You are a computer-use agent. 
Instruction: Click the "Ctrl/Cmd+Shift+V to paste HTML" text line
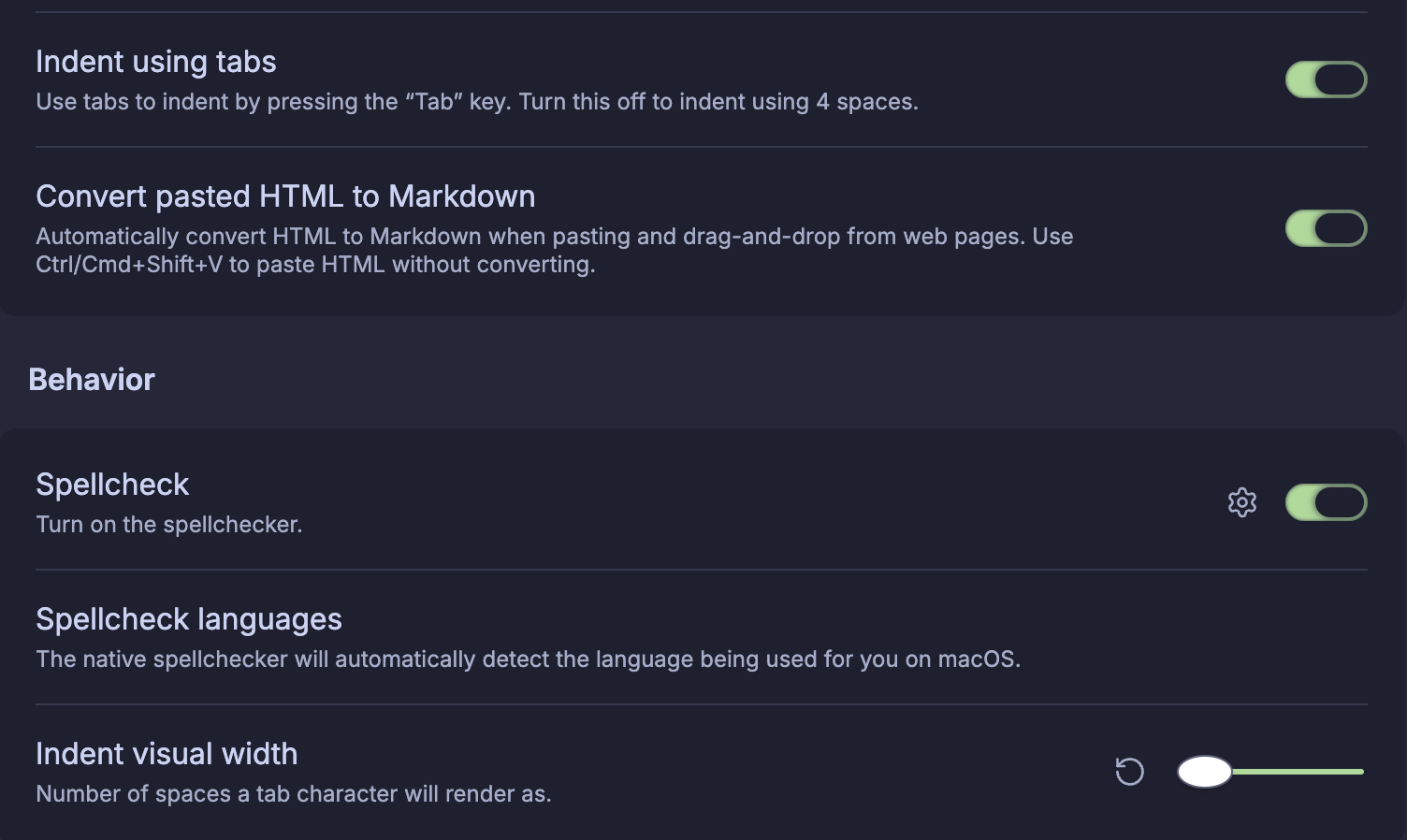(x=315, y=265)
